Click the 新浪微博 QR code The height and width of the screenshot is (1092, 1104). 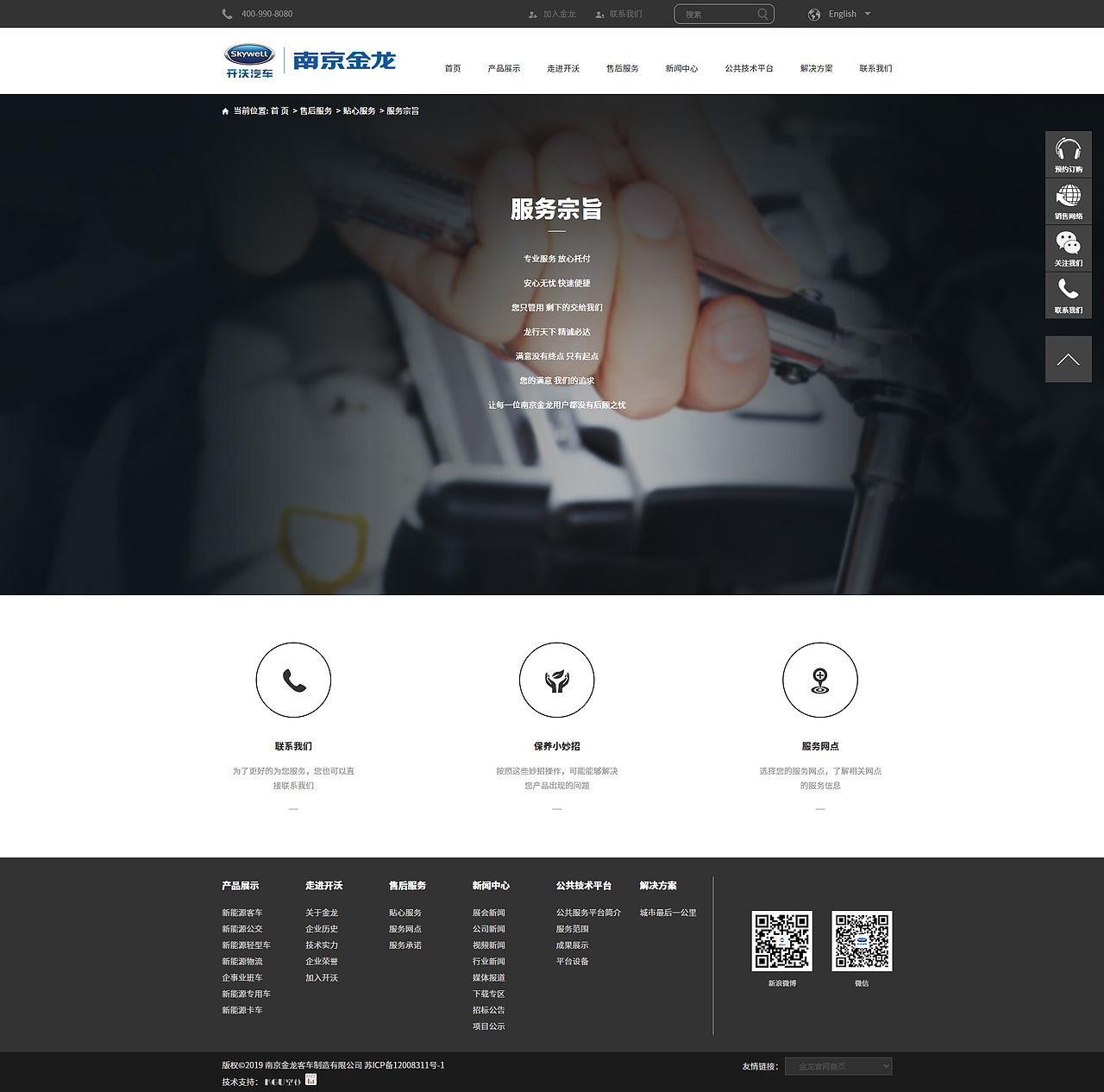782,941
